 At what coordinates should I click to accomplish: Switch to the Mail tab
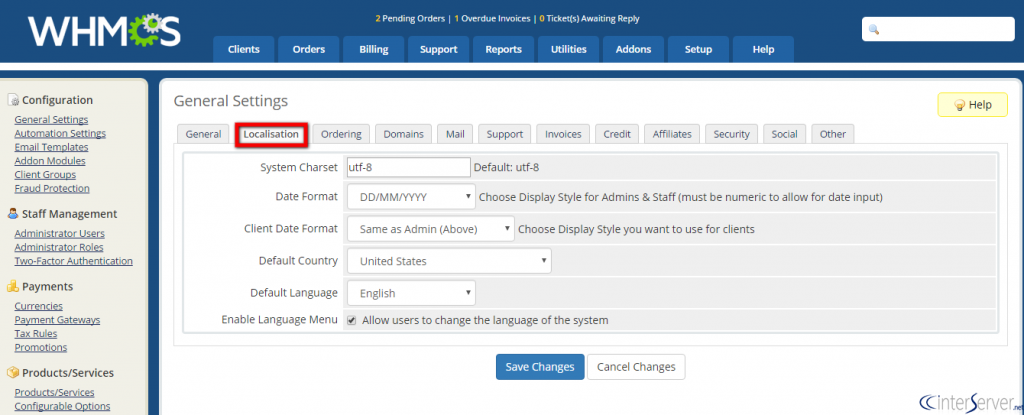pos(455,134)
